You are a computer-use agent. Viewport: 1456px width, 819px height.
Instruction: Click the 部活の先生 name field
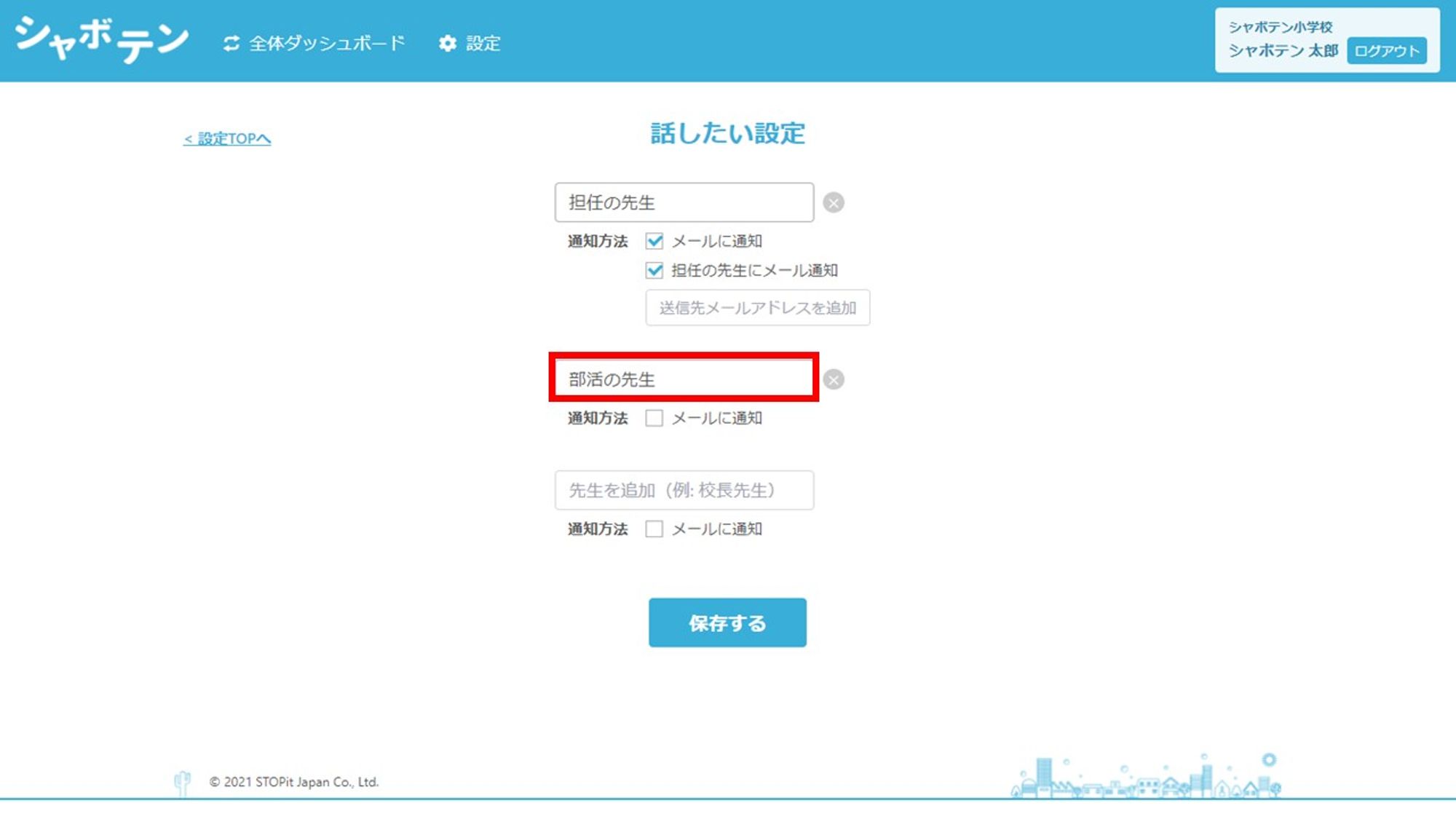coord(684,379)
